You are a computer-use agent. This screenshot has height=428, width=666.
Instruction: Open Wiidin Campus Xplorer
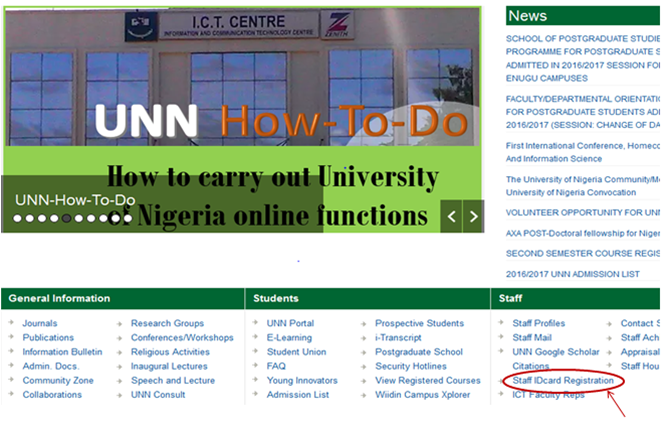coord(423,395)
